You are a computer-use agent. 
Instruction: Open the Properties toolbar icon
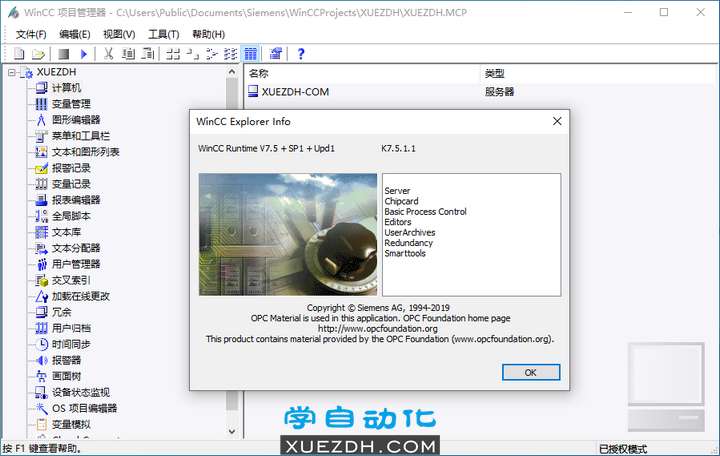(x=276, y=54)
